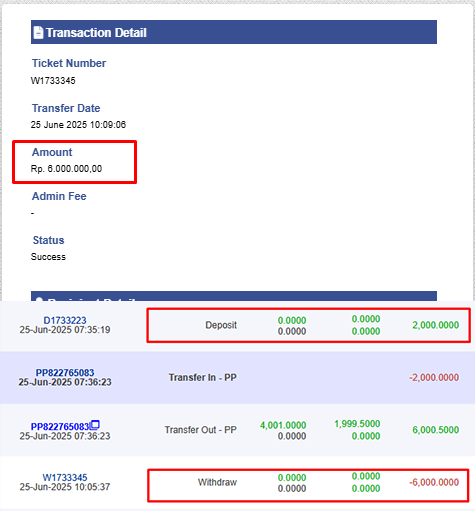Screen dimensions: 475x511
Task: Click the Deposit transaction type cell
Action: [x=221, y=325]
